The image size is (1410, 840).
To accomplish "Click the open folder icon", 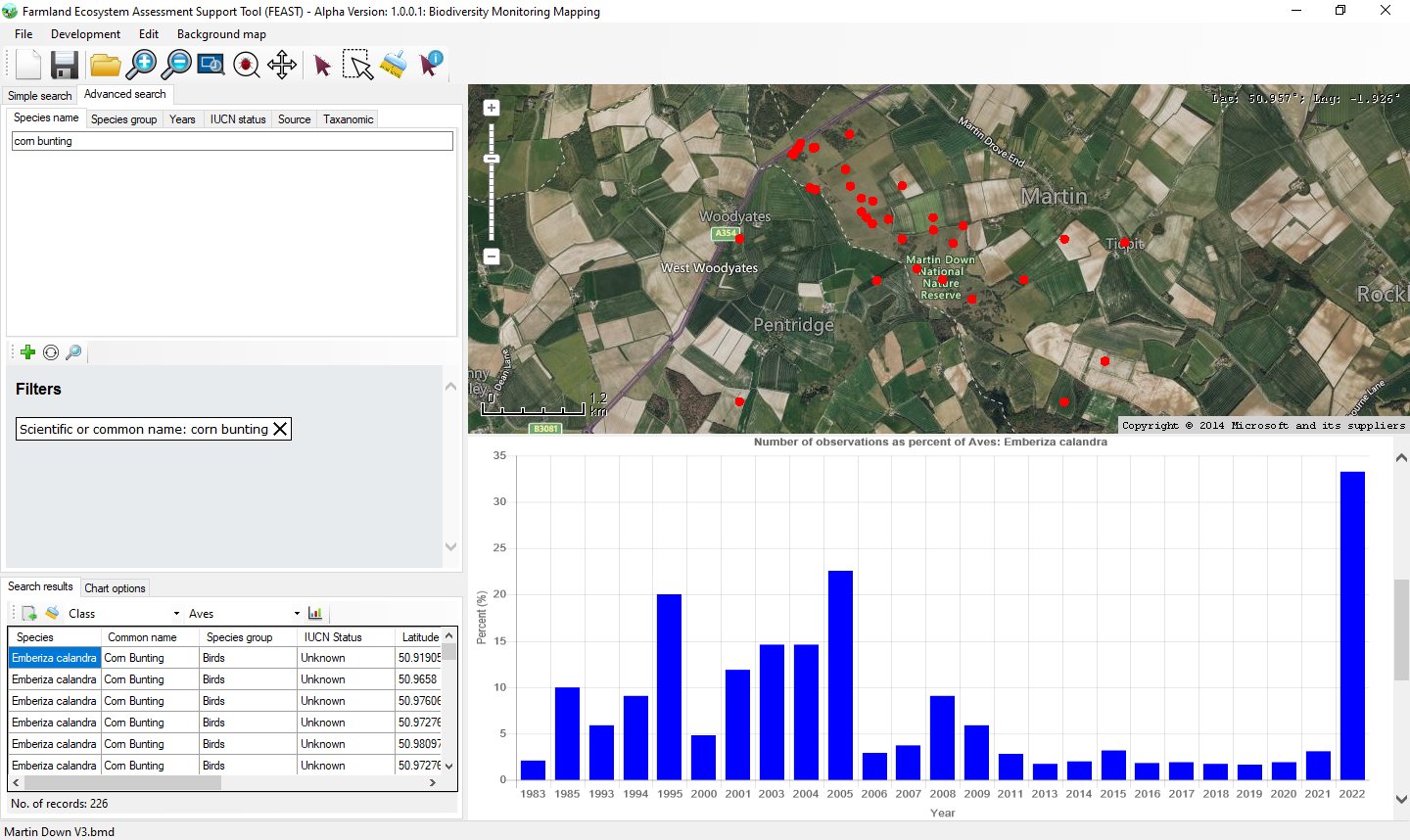I will click(105, 66).
